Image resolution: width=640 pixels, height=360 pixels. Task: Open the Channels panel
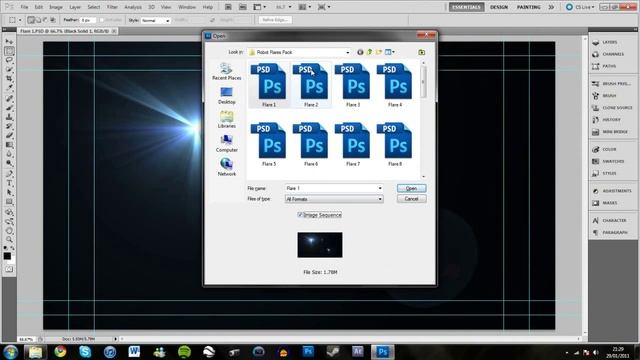click(x=613, y=54)
